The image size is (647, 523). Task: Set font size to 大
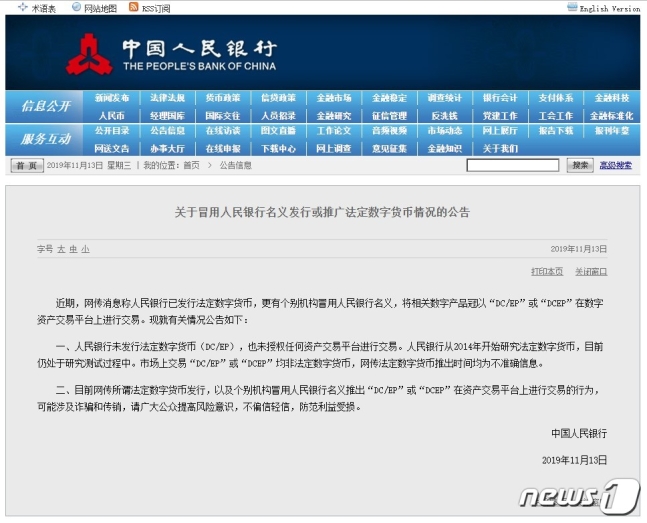pyautogui.click(x=61, y=249)
